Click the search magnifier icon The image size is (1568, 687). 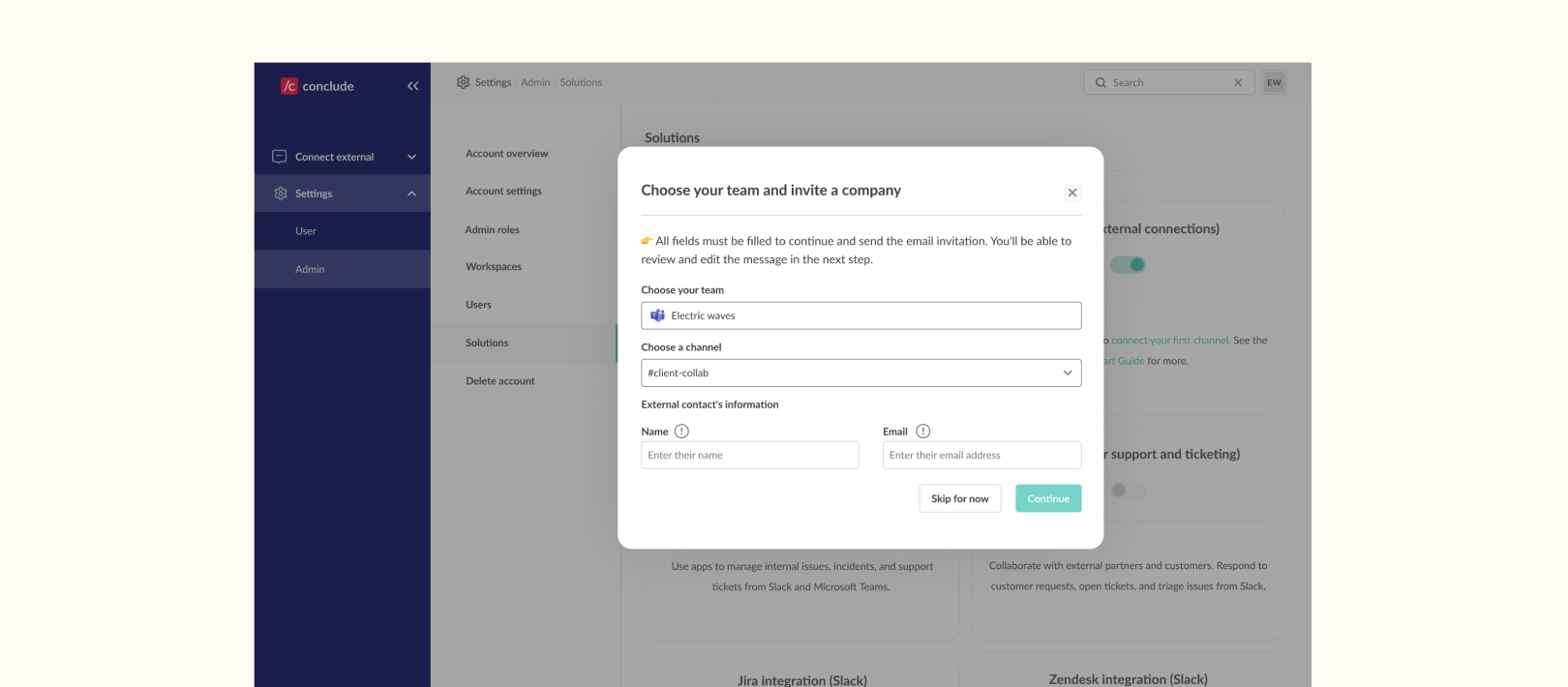pyautogui.click(x=1101, y=83)
